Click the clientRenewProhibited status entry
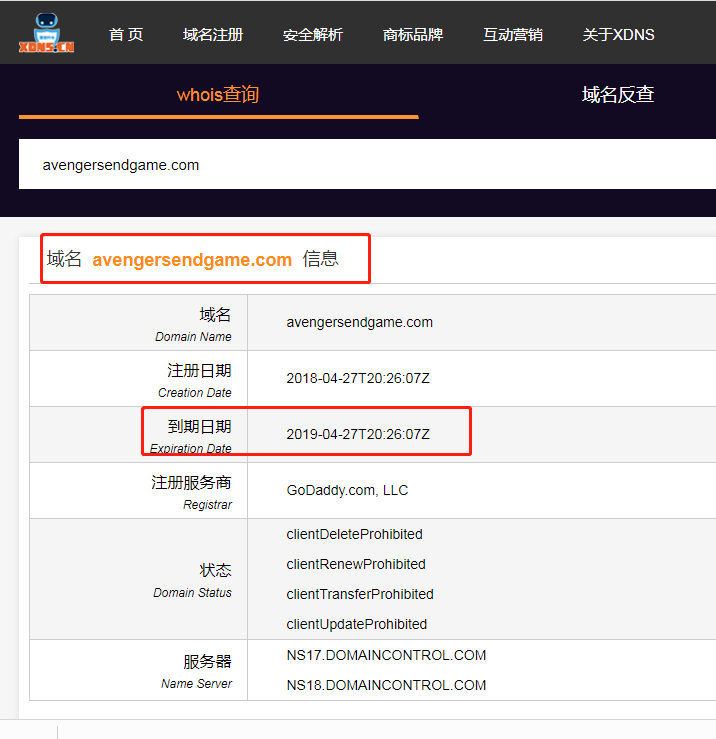This screenshot has height=739, width=716. point(356,564)
